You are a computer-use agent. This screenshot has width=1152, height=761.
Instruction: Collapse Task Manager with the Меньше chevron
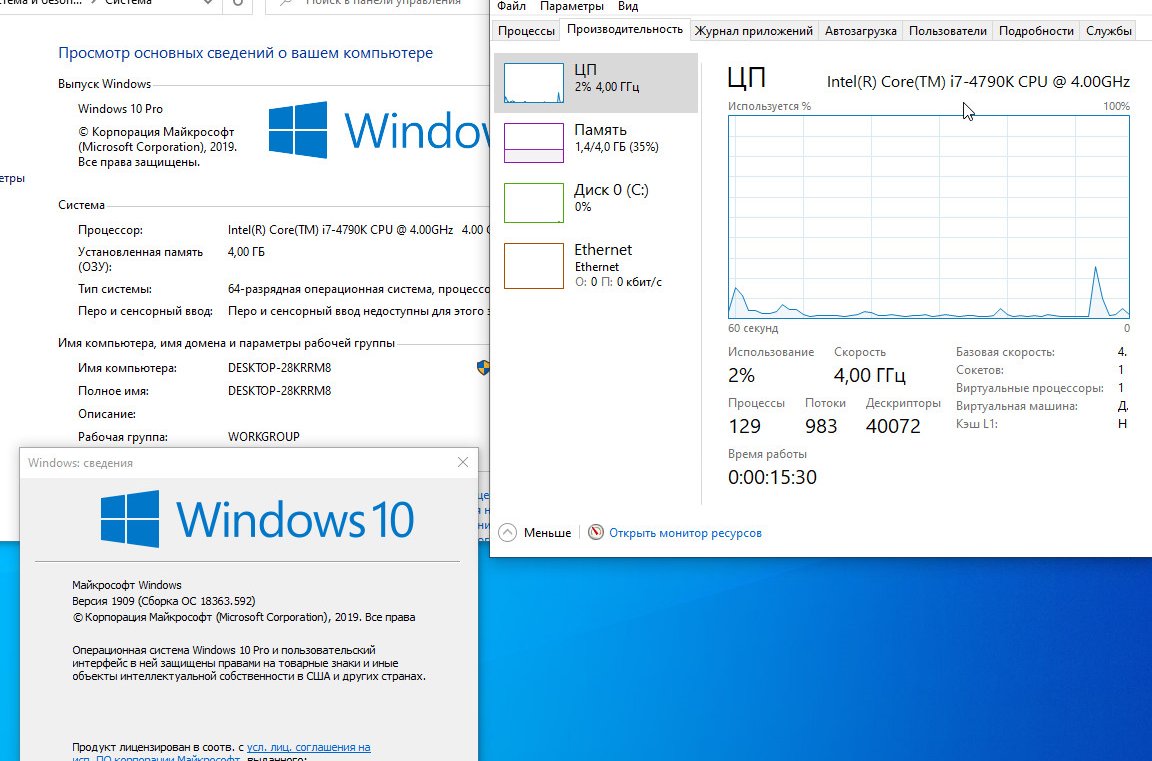508,533
